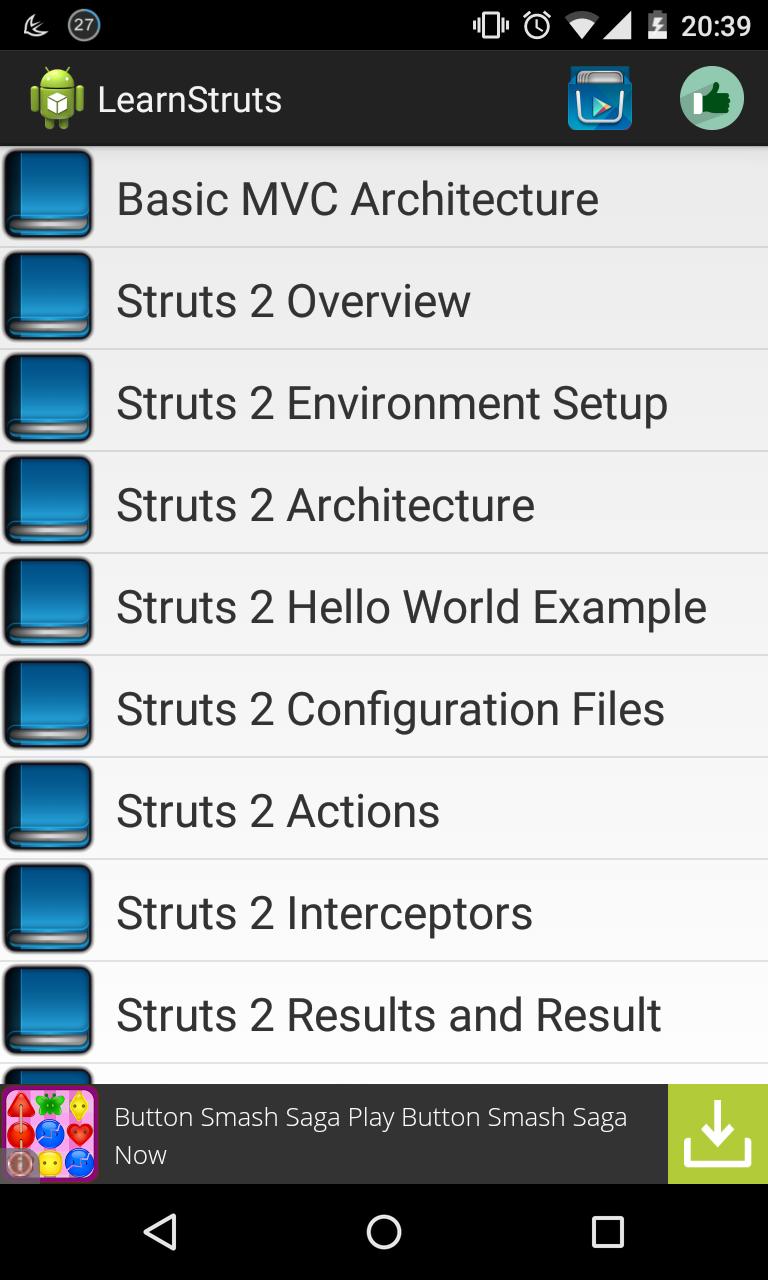This screenshot has width=768, height=1280.
Task: Tap the green download arrow on the ad
Action: click(x=717, y=1133)
